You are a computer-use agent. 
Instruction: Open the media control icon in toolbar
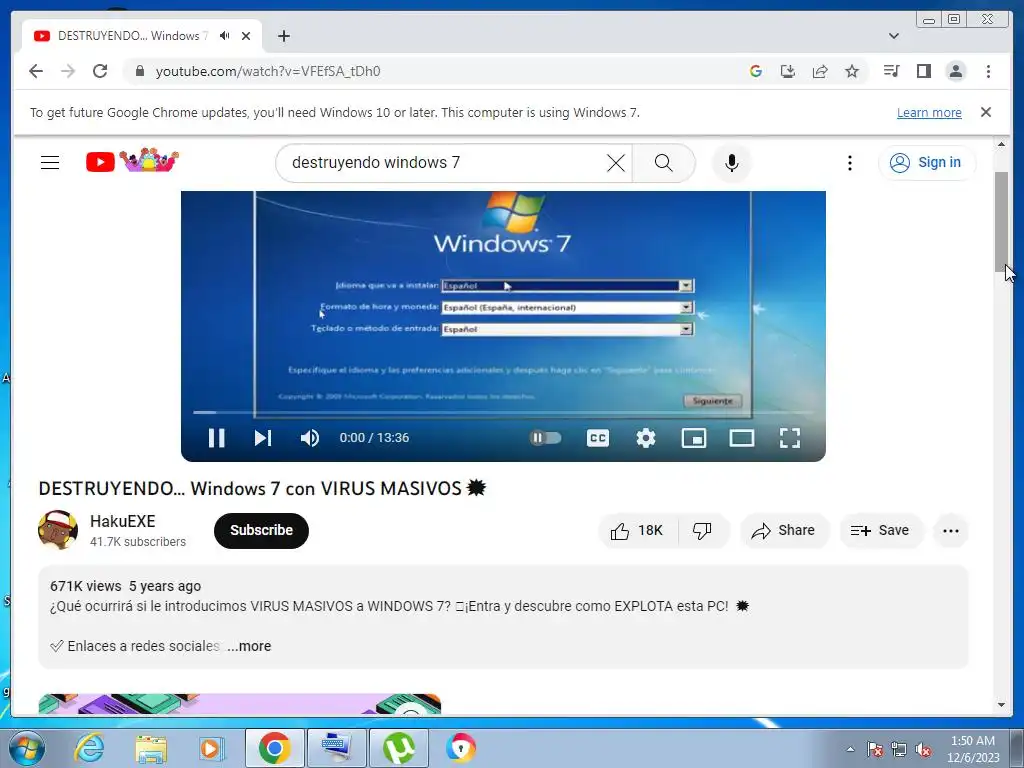tap(891, 71)
